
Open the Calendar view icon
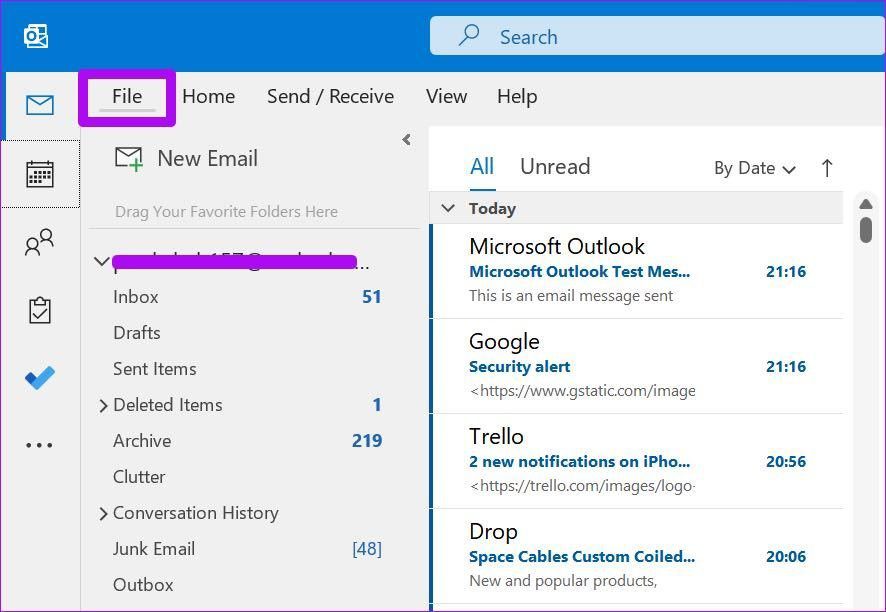point(40,174)
